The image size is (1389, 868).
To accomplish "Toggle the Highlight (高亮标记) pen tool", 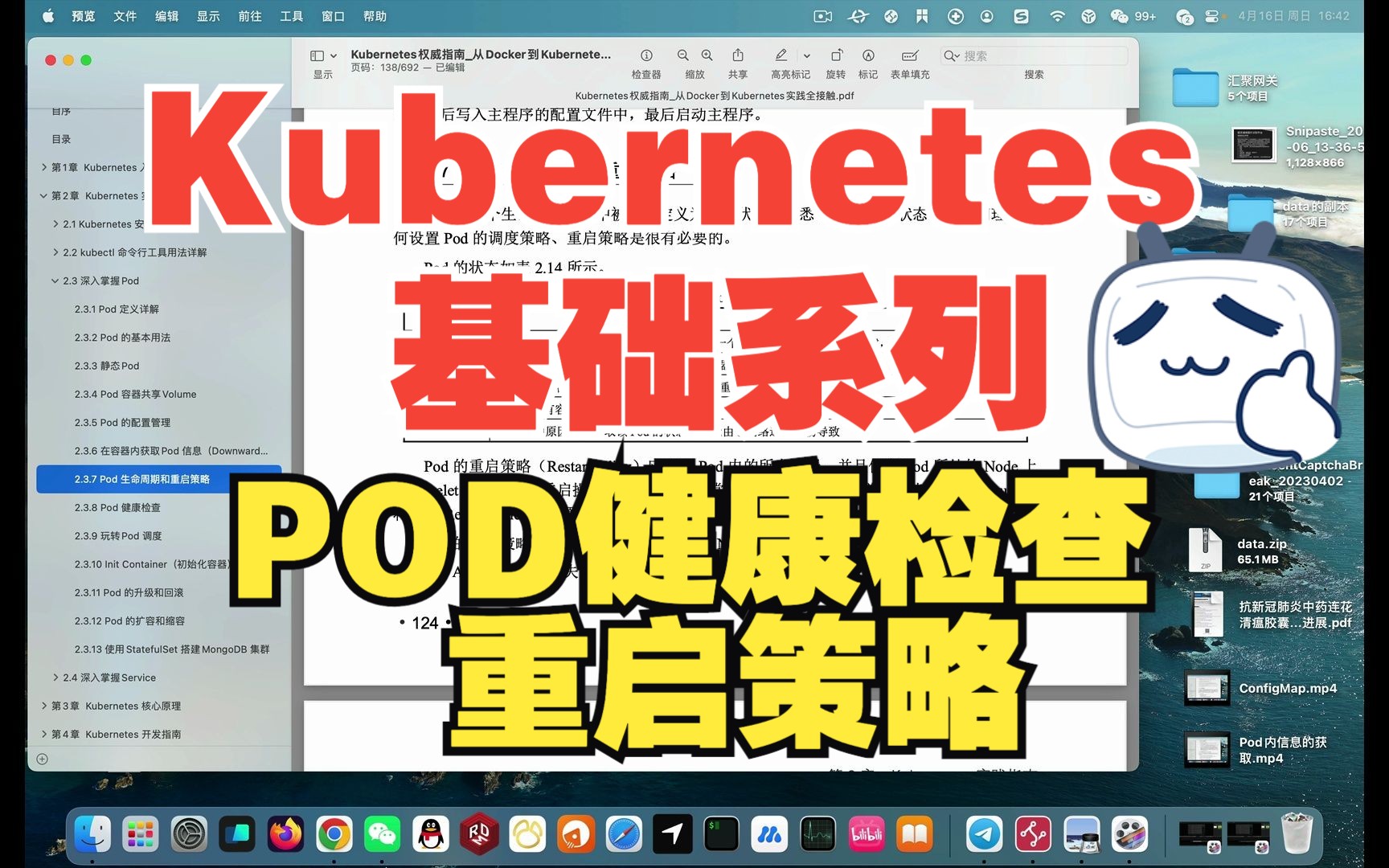I will (x=781, y=55).
